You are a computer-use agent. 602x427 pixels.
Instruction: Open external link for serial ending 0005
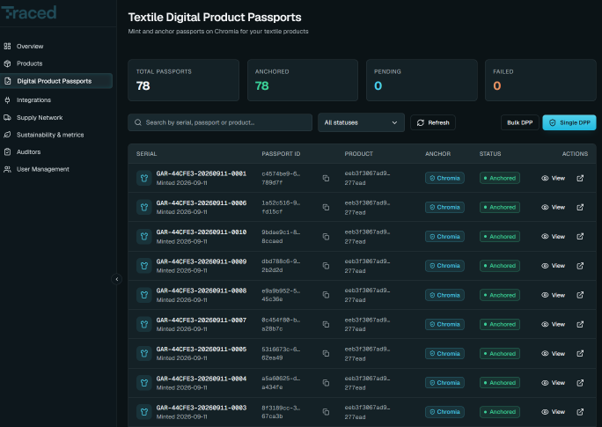click(580, 354)
